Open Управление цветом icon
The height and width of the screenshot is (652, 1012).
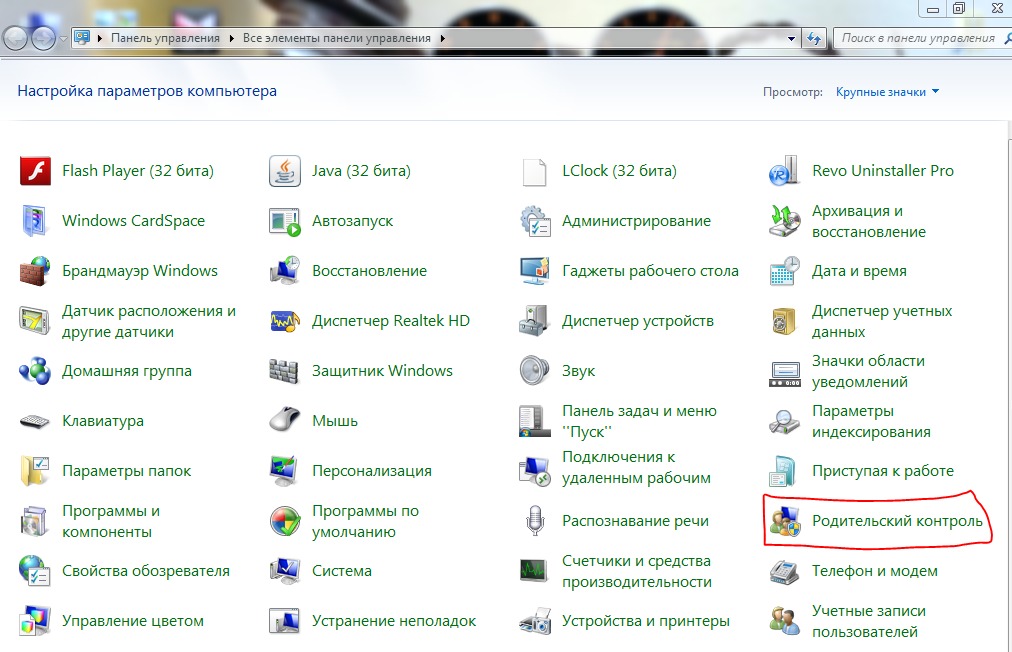pos(35,621)
